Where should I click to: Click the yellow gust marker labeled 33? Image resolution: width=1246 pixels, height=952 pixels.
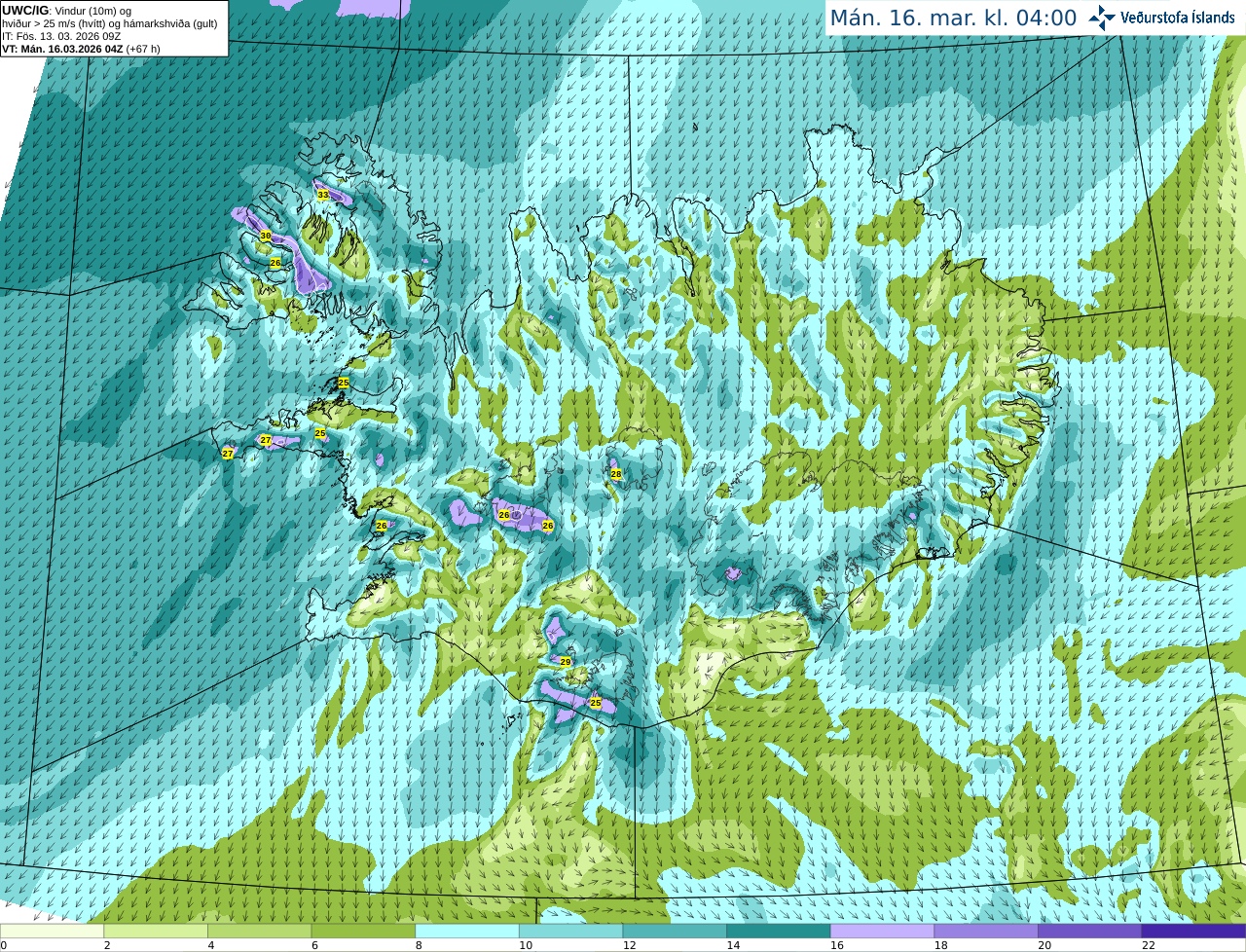323,195
